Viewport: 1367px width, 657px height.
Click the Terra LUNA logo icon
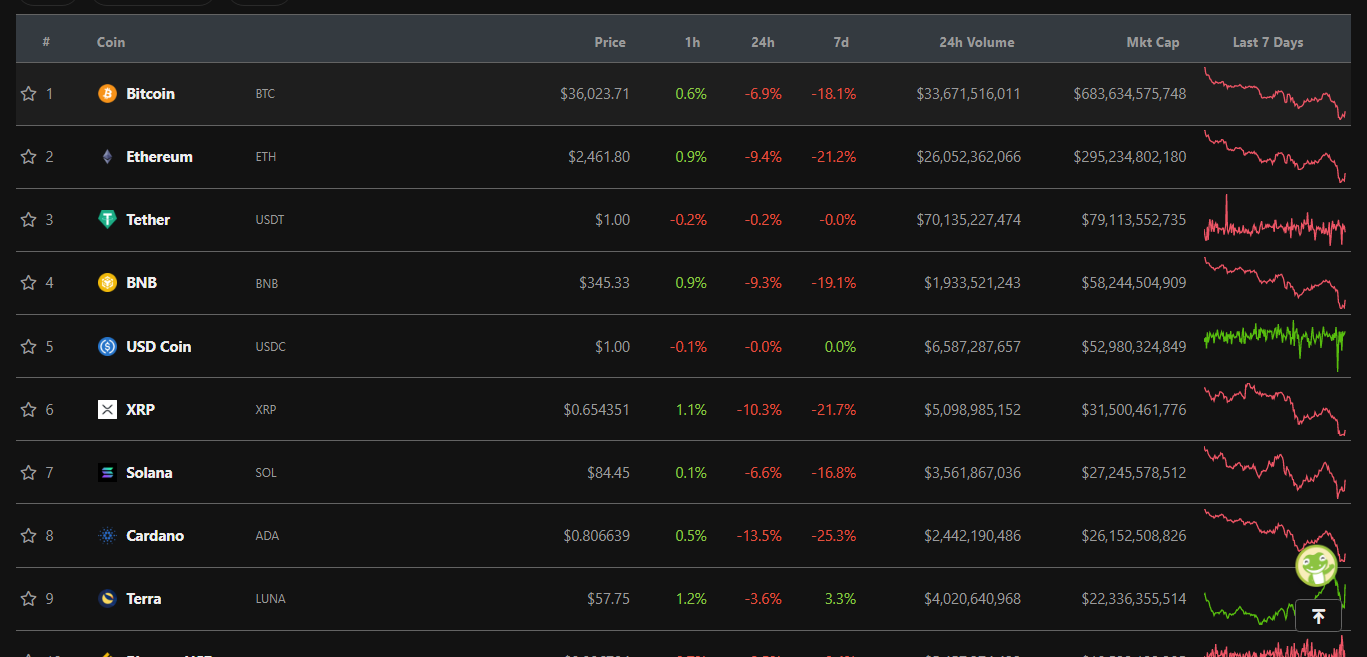click(x=107, y=599)
